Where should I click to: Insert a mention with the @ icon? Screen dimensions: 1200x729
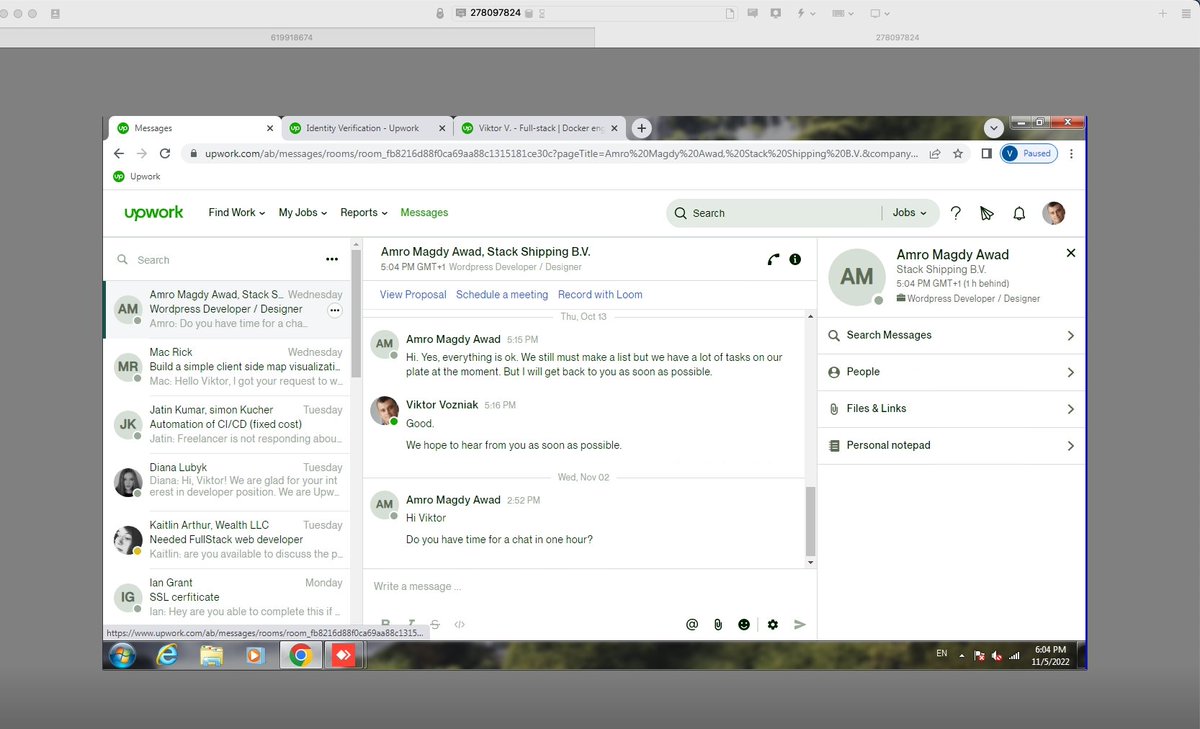pyautogui.click(x=692, y=624)
